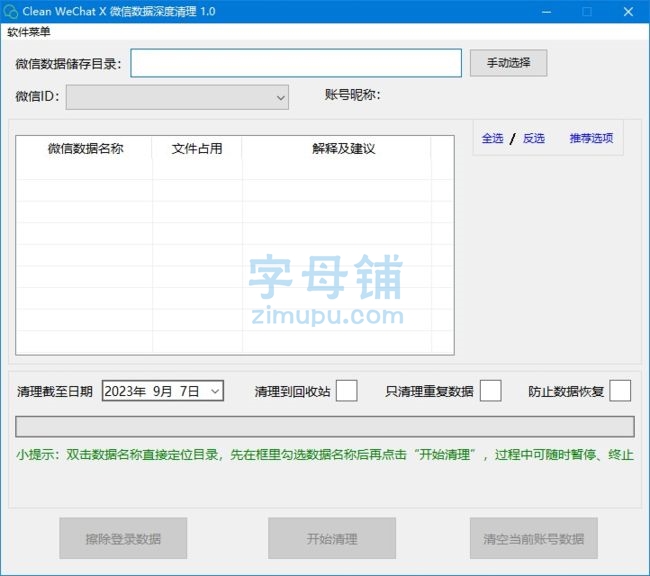This screenshot has height=576, width=650.
Task: Click the 解释及建议 column header
Action: click(343, 148)
